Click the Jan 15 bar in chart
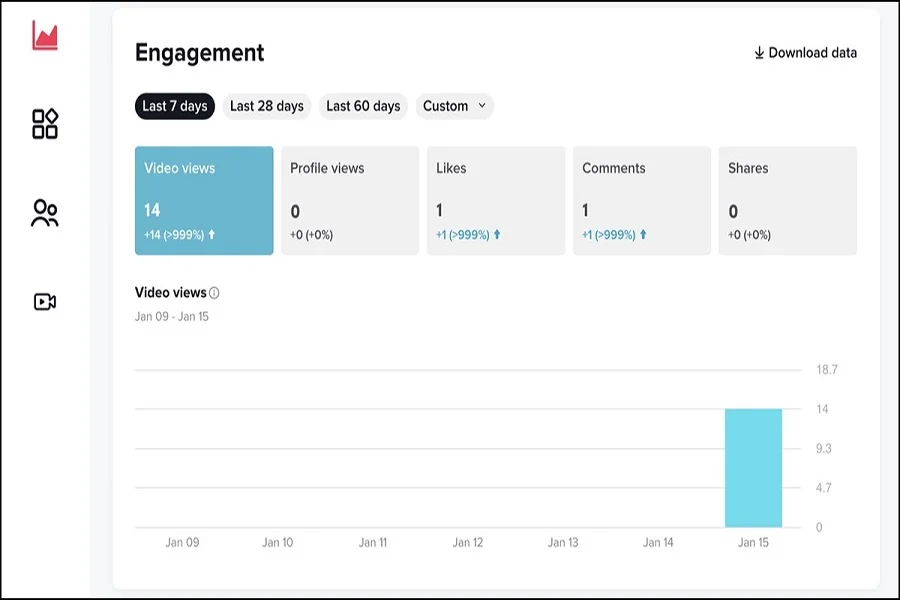Image resolution: width=900 pixels, height=600 pixels. pos(753,468)
